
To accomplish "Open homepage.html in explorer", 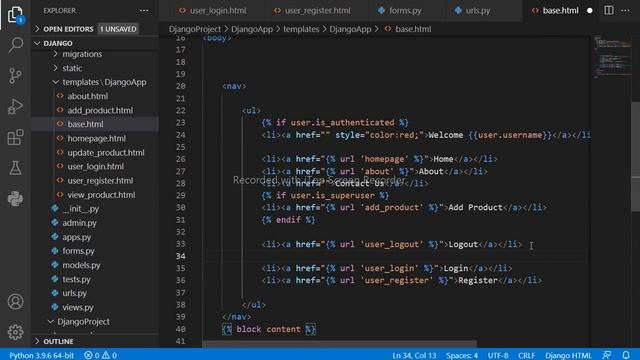I will pos(96,138).
